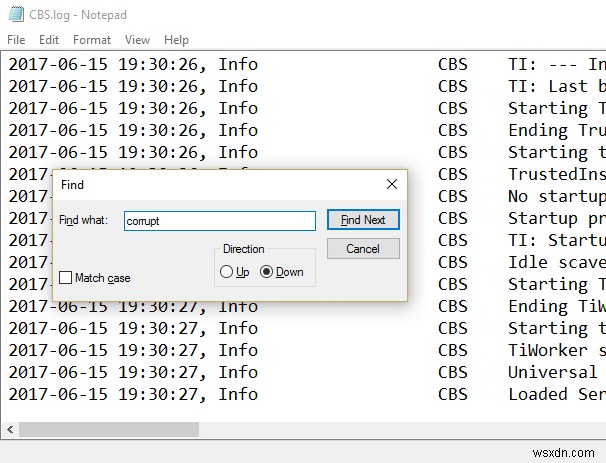Click the 'Universal' log line text

552,372
